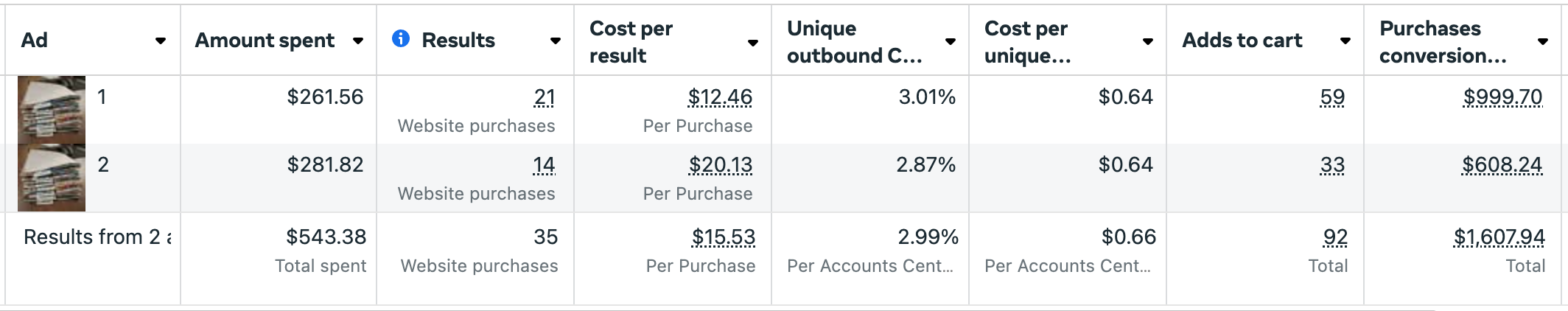Expand the Cost per result column menu

[753, 43]
